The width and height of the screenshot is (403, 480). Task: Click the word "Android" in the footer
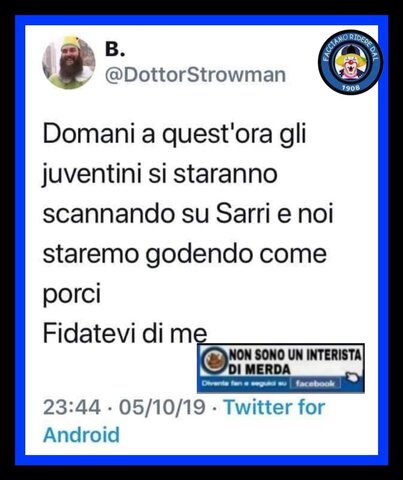coord(81,435)
